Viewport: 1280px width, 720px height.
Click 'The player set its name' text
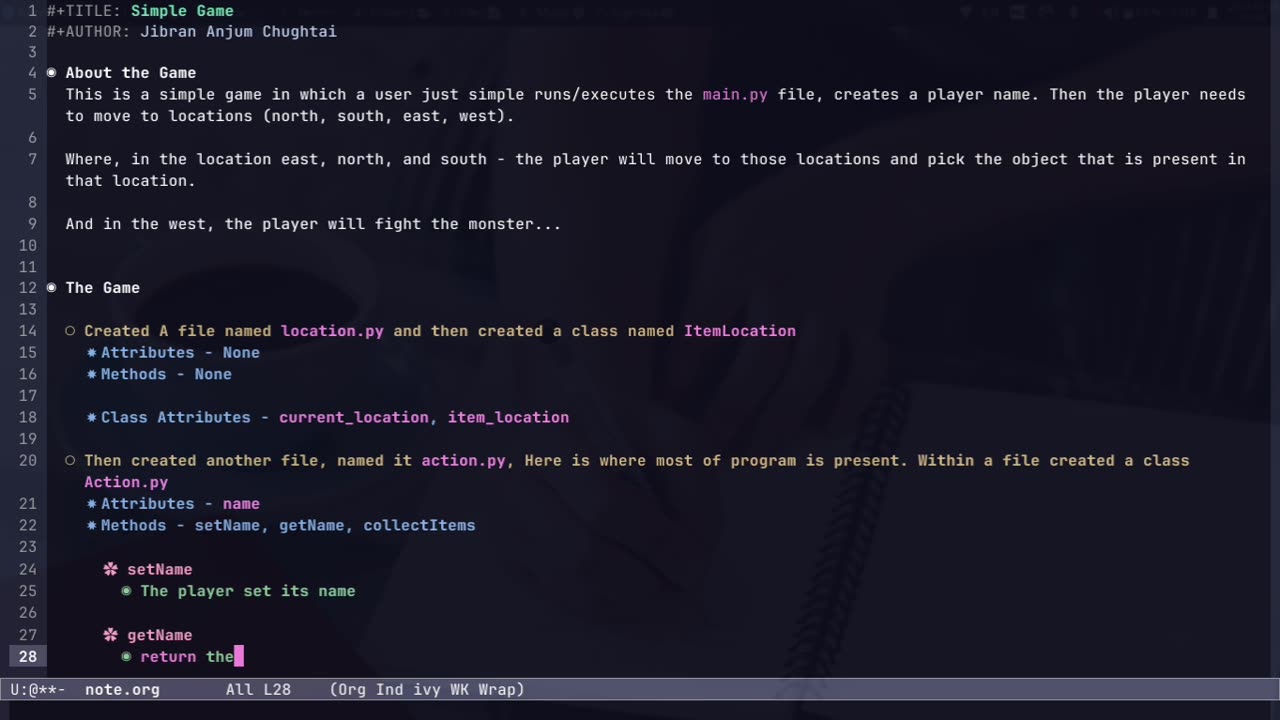(248, 591)
